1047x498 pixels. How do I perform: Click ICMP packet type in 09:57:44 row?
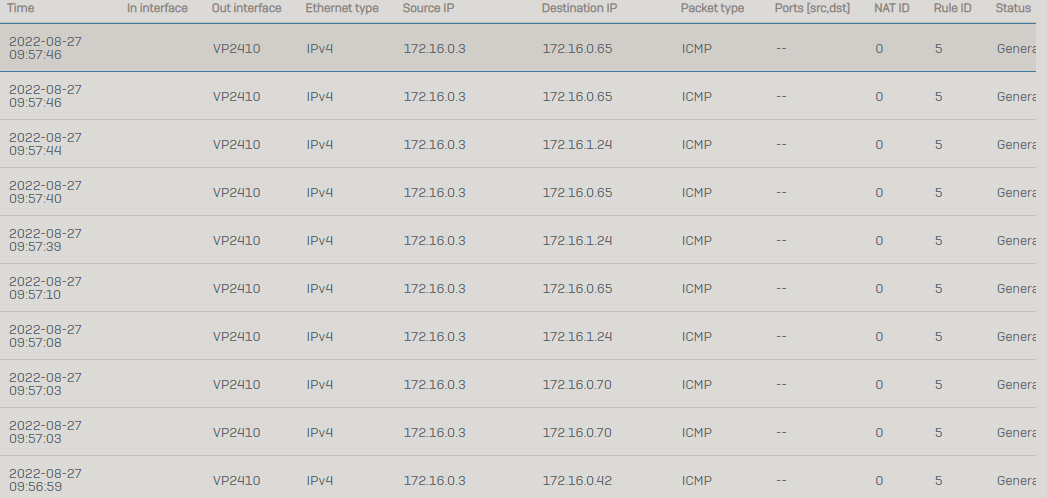click(696, 144)
